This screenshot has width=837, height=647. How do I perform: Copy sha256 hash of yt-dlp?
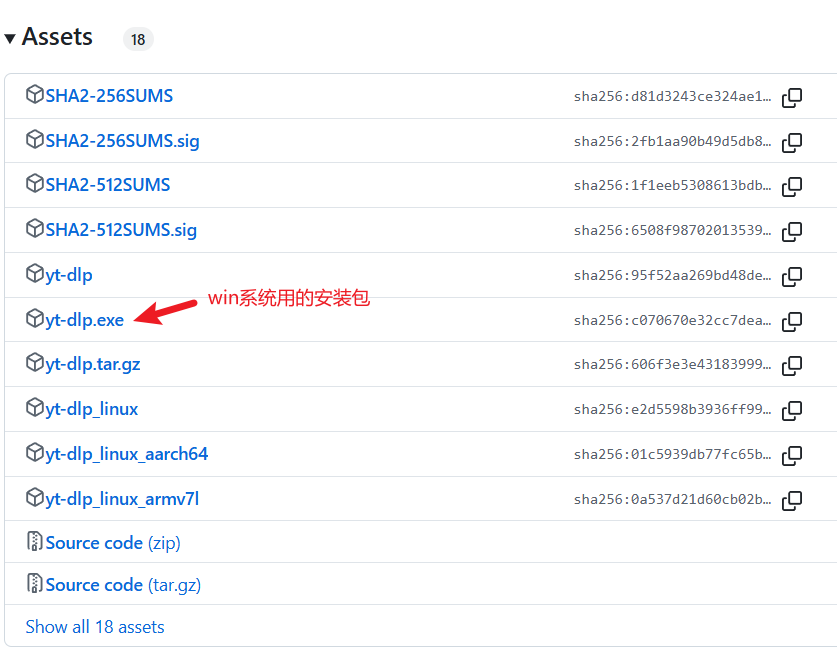792,276
